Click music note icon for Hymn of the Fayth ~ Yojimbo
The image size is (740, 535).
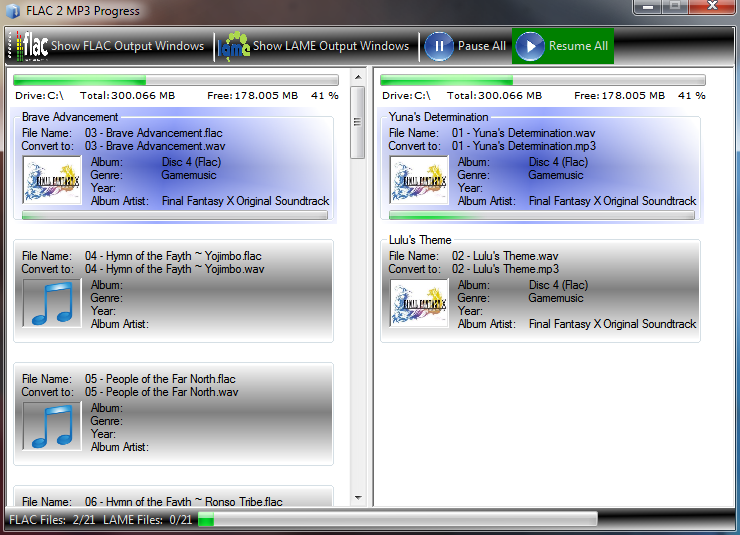point(52,303)
